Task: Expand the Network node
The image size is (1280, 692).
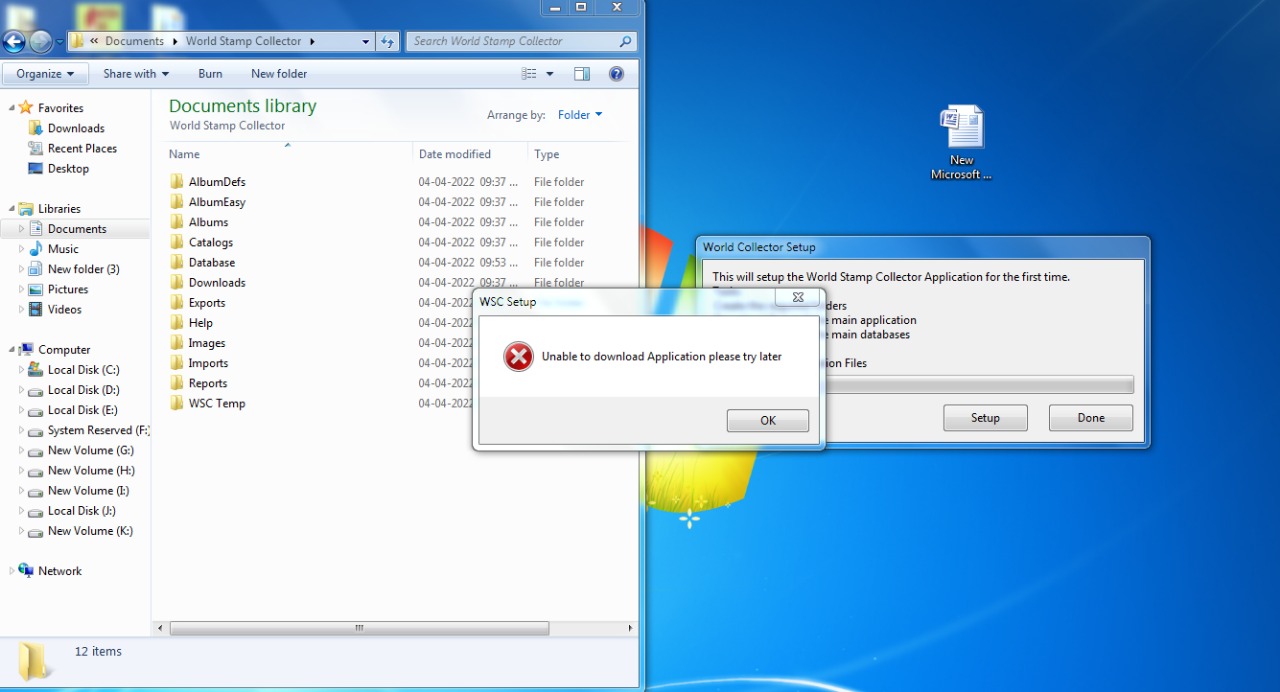Action: pos(12,571)
